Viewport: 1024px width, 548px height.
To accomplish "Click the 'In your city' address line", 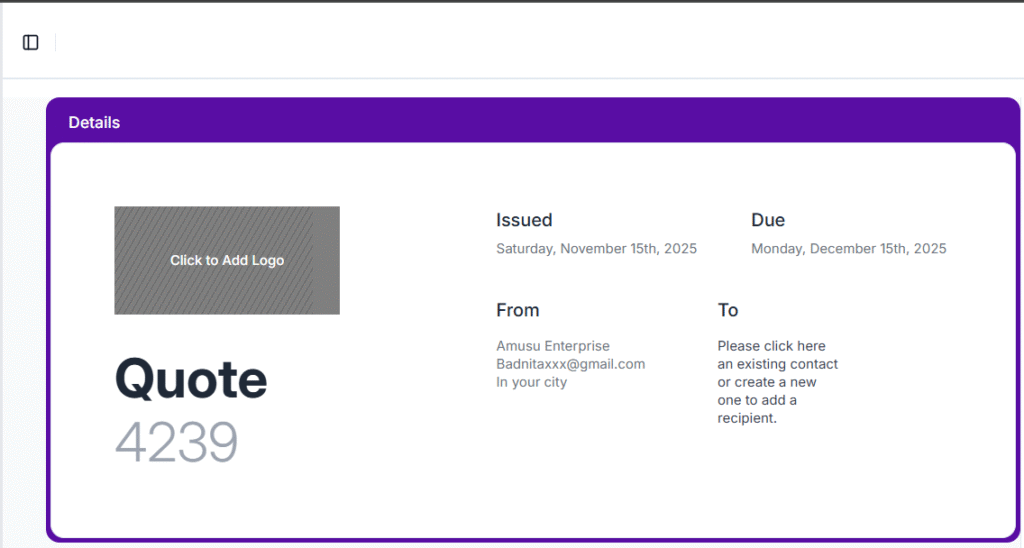I will [x=531, y=382].
